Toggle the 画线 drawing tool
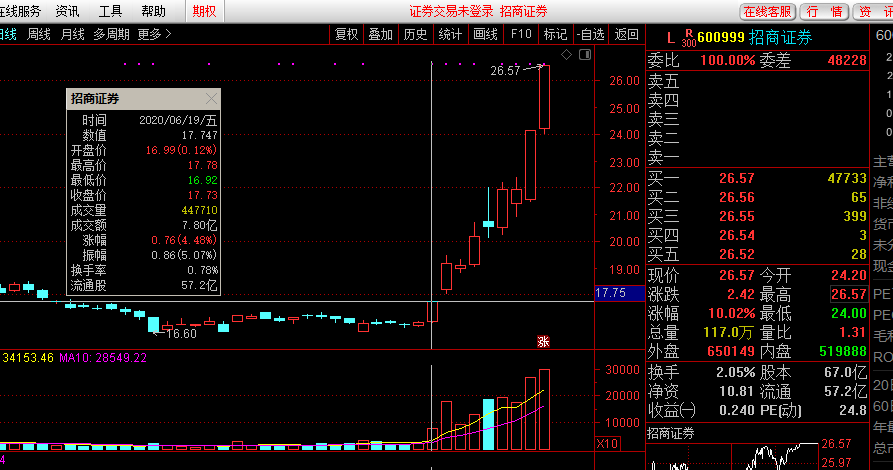The height and width of the screenshot is (470, 893). [485, 34]
